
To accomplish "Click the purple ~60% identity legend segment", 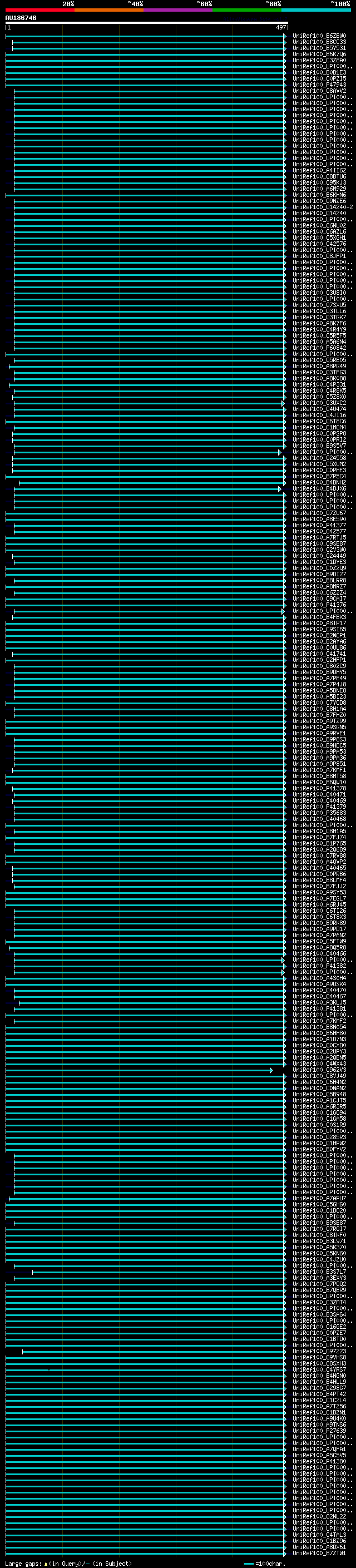I will click(177, 10).
